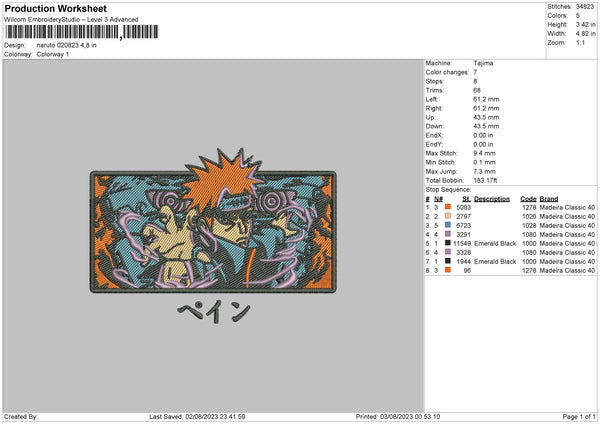Select 'Emerald Black' description in row 7
The height and width of the screenshot is (424, 600).
click(495, 261)
